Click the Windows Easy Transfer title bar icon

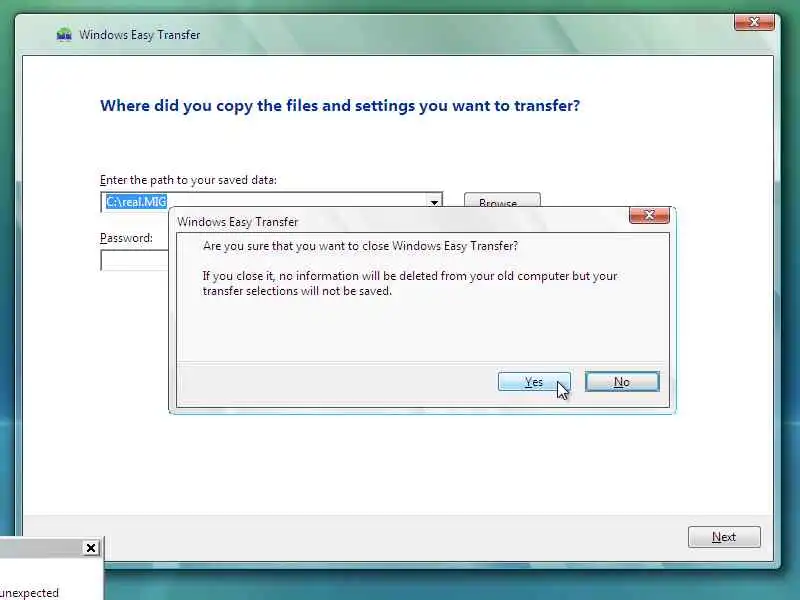pyautogui.click(x=64, y=35)
